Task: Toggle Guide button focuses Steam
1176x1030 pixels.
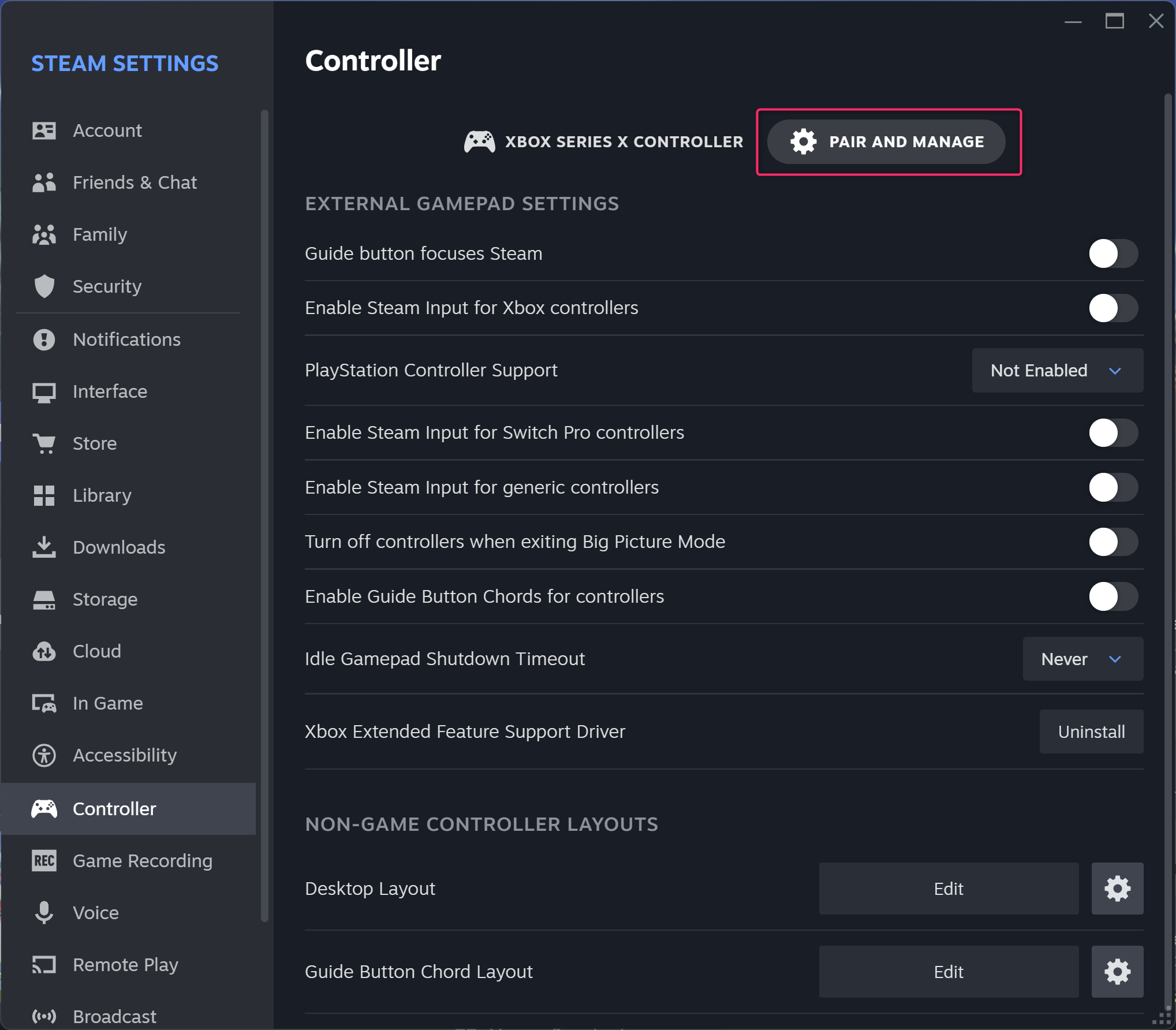Action: pyautogui.click(x=1114, y=253)
